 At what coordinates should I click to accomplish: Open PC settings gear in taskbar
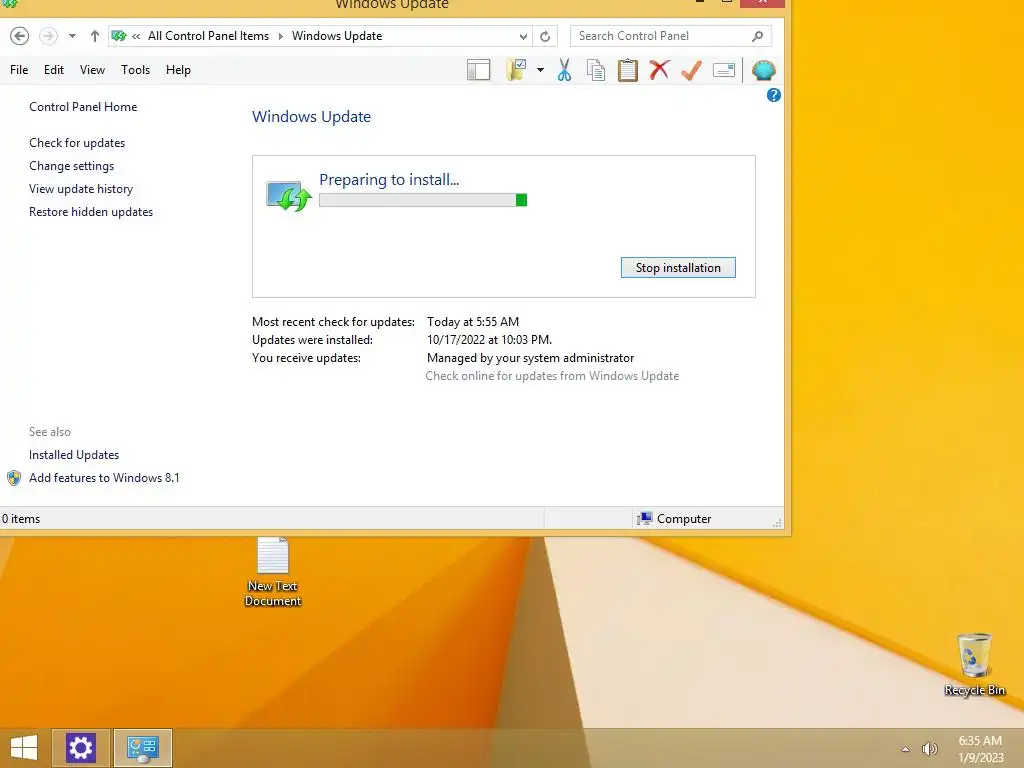(80, 748)
